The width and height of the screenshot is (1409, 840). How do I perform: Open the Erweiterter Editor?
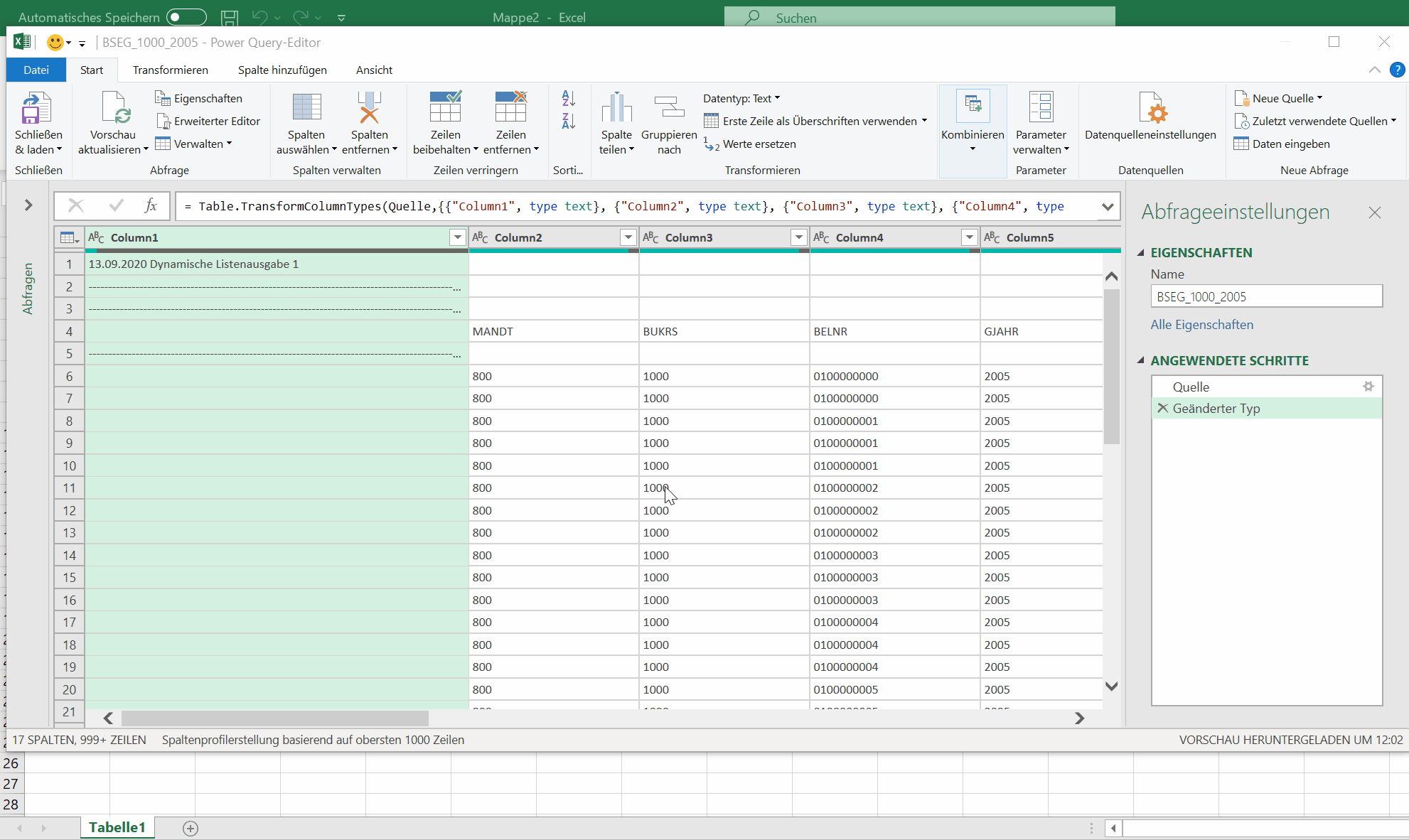[x=208, y=121]
